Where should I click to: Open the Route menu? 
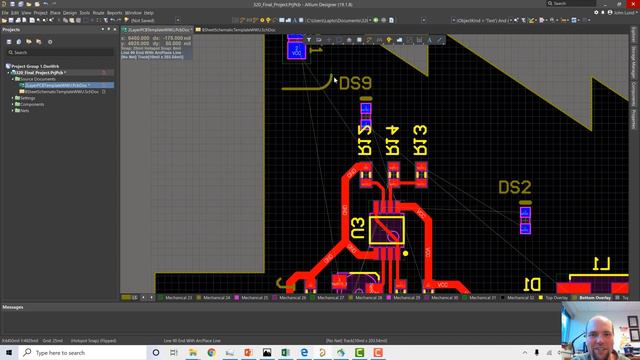(98, 13)
